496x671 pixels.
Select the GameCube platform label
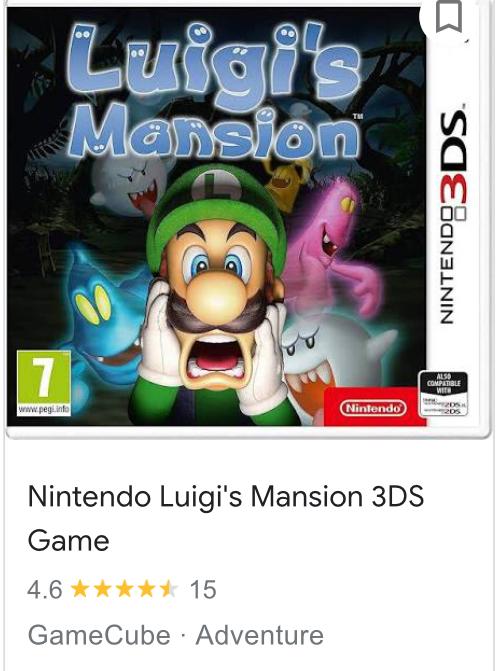tap(99, 635)
